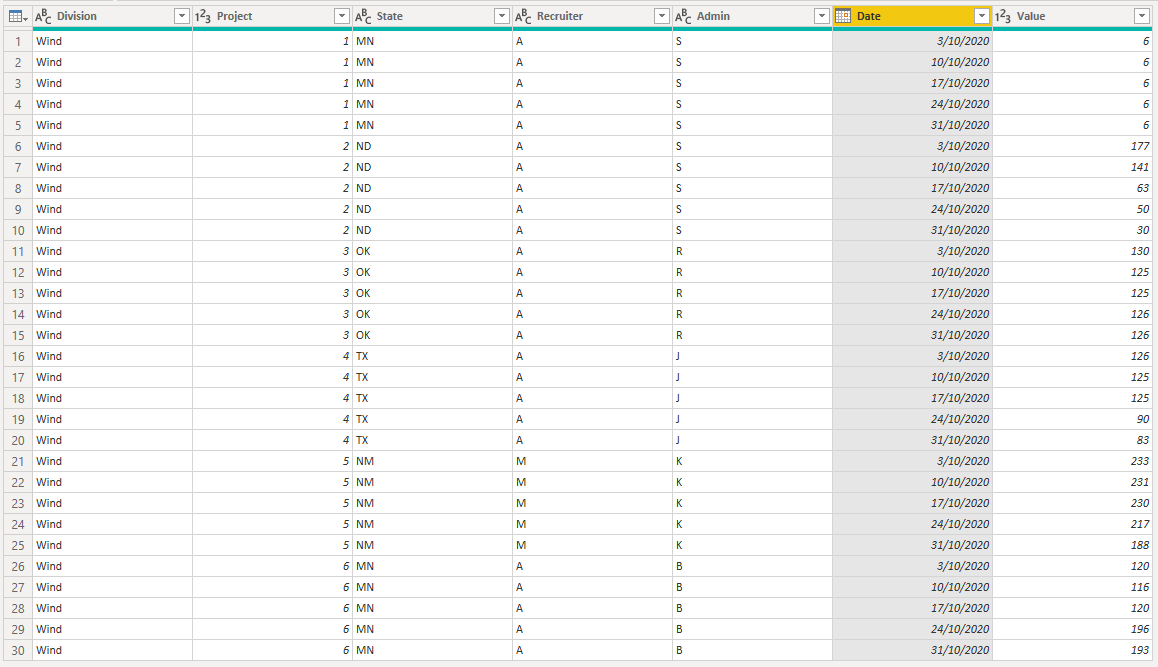
Task: Click the cell with value 233
Action: click(1072, 461)
